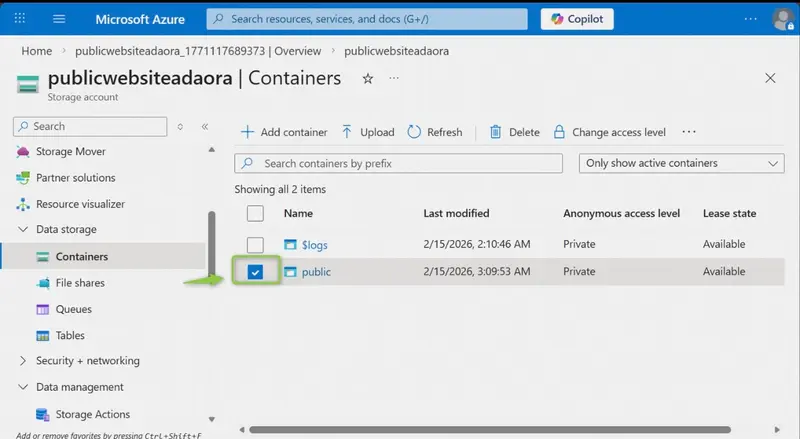The image size is (800, 439).
Task: Refresh the containers list
Action: (x=435, y=132)
